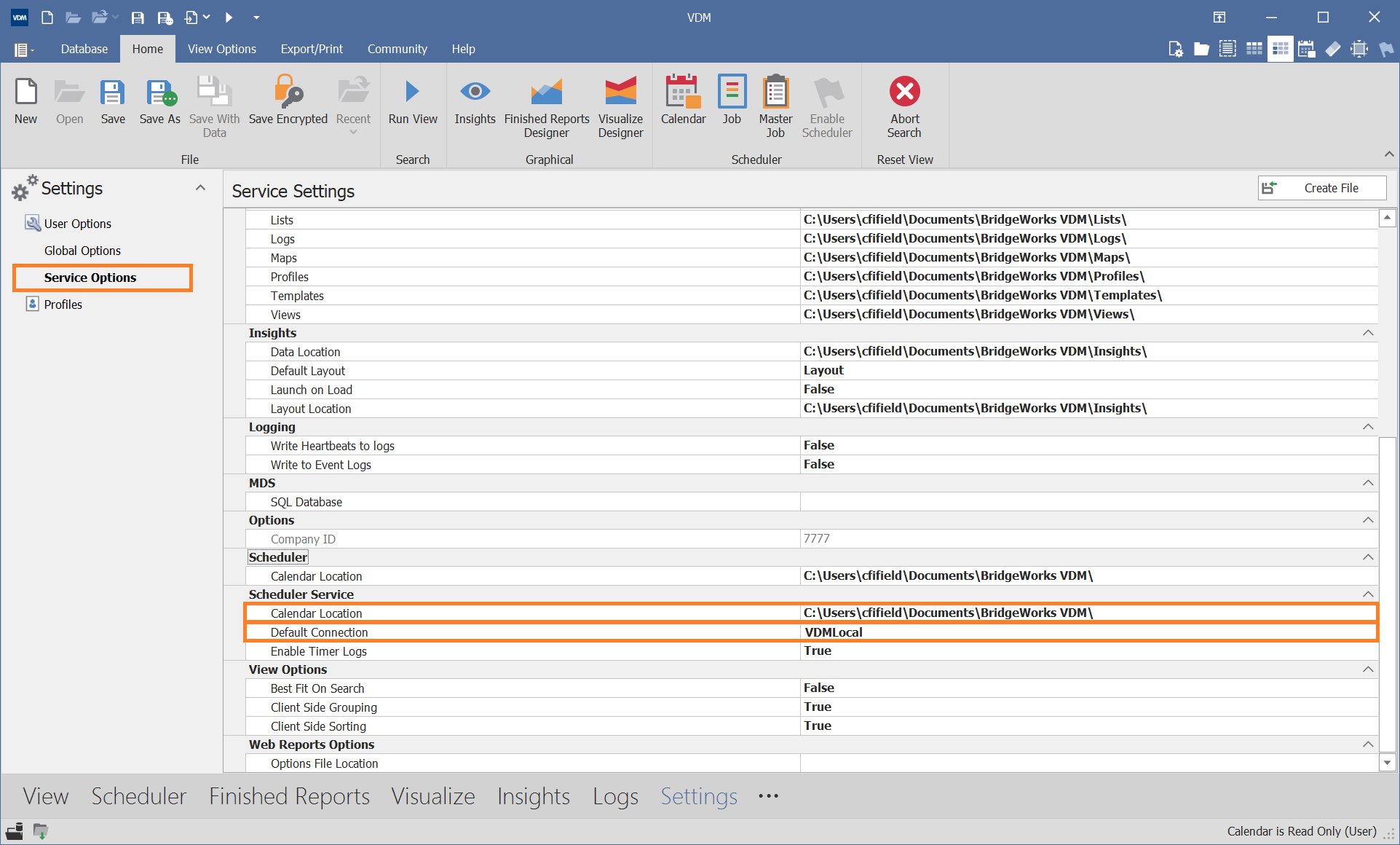Image resolution: width=1400 pixels, height=845 pixels.
Task: Collapse the View Options section
Action: tap(1368, 669)
